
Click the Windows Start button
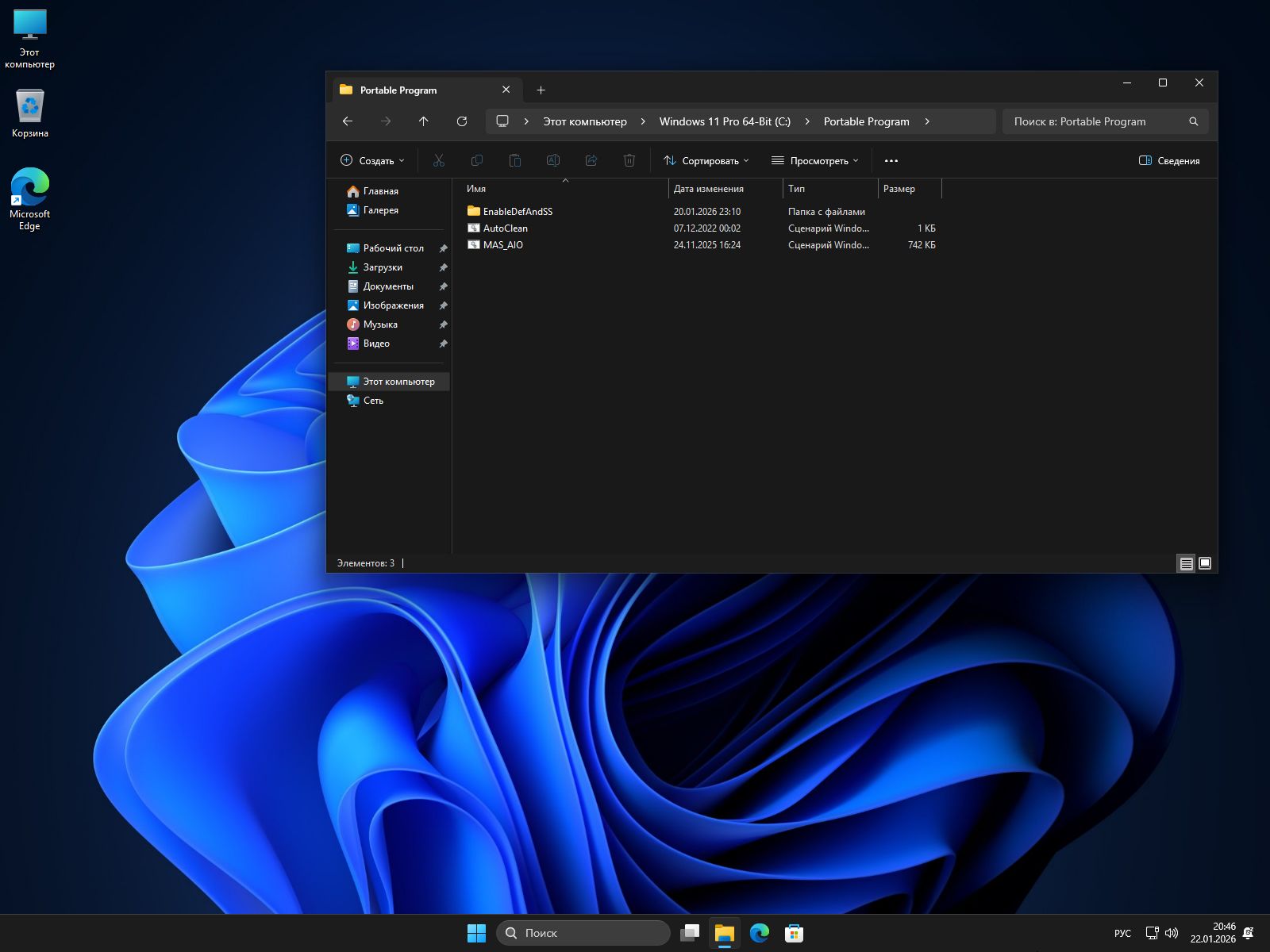click(x=476, y=933)
